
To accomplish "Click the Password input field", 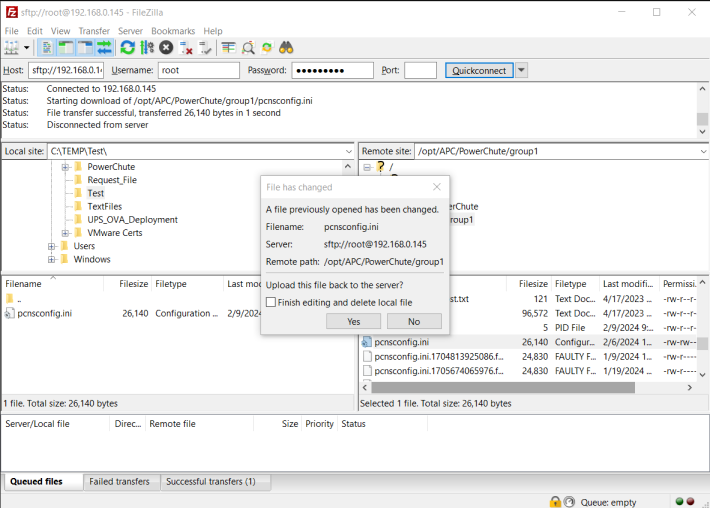I will coord(332,70).
